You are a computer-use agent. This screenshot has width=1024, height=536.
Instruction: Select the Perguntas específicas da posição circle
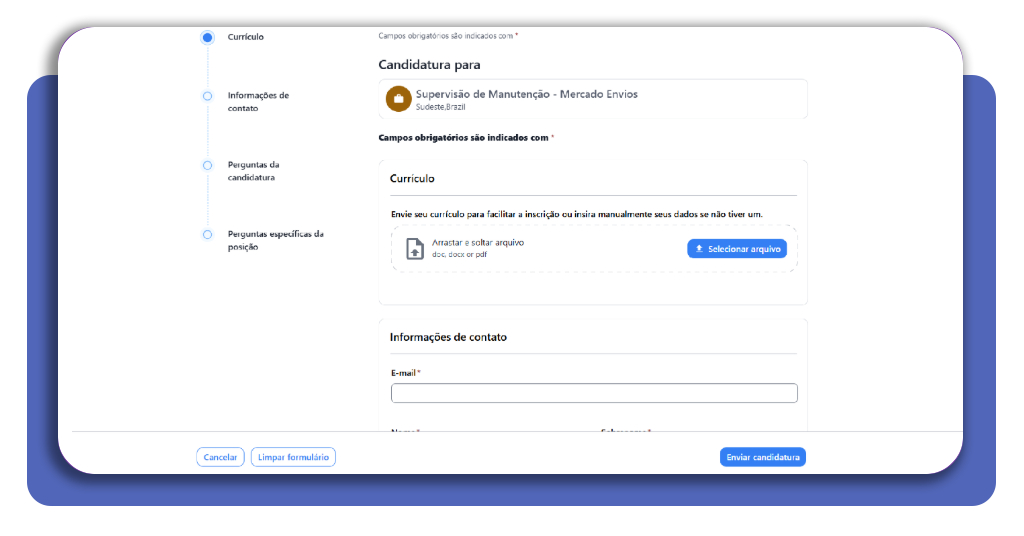pos(207,234)
